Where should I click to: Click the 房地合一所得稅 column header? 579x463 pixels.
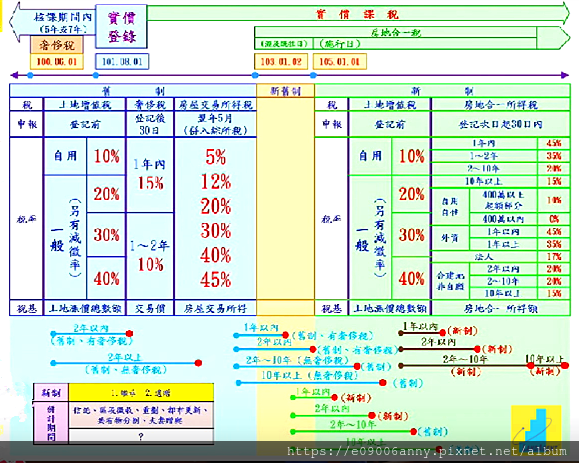coord(500,105)
